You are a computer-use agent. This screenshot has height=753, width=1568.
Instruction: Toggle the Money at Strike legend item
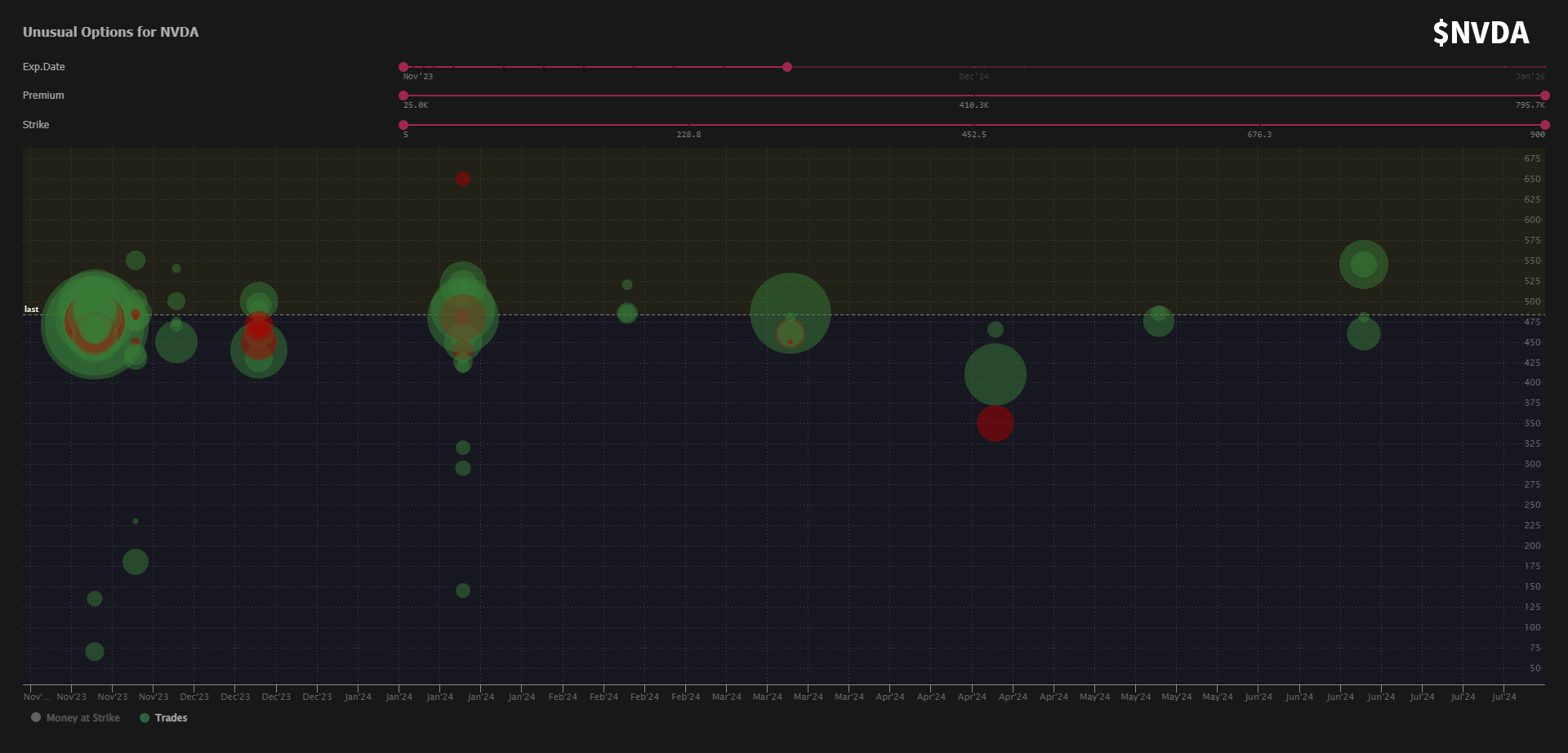pyautogui.click(x=76, y=718)
